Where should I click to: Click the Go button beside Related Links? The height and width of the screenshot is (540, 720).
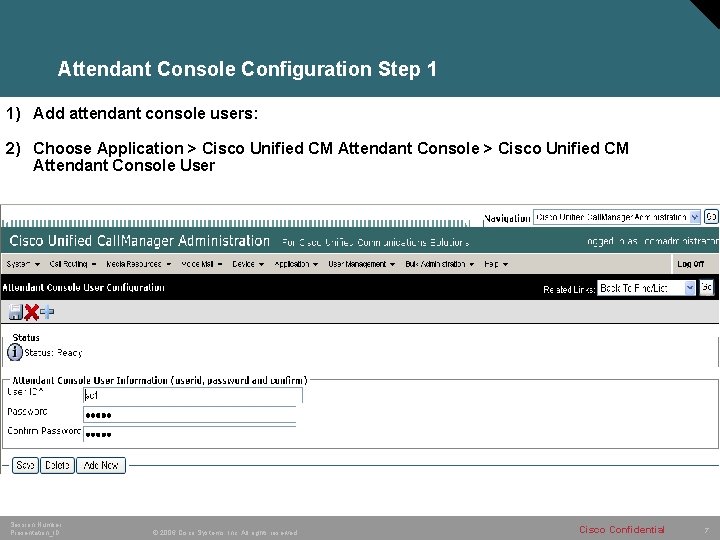click(706, 287)
